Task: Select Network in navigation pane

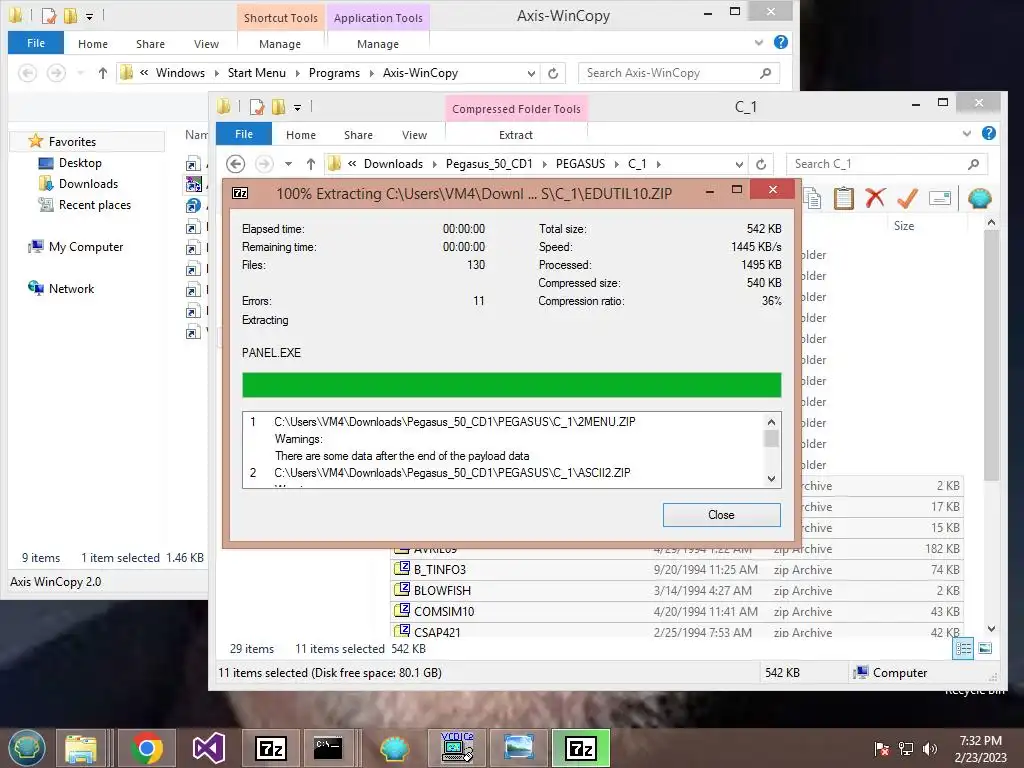Action: click(71, 289)
